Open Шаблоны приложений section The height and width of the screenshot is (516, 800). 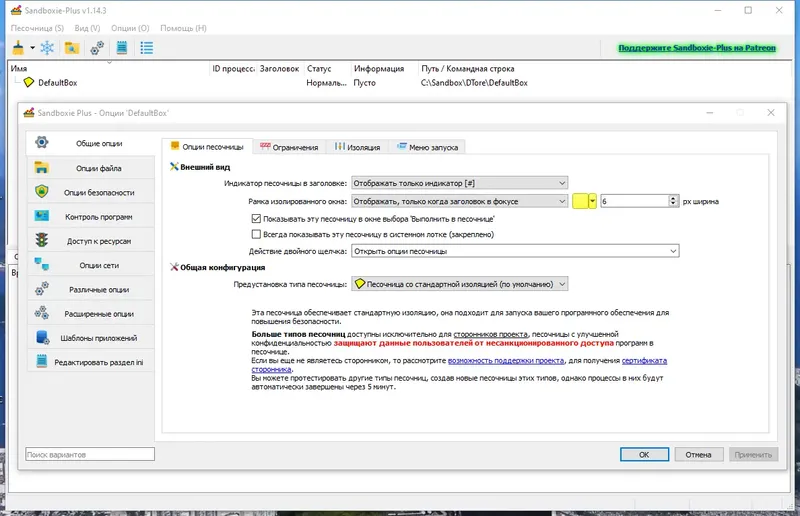click(x=90, y=338)
